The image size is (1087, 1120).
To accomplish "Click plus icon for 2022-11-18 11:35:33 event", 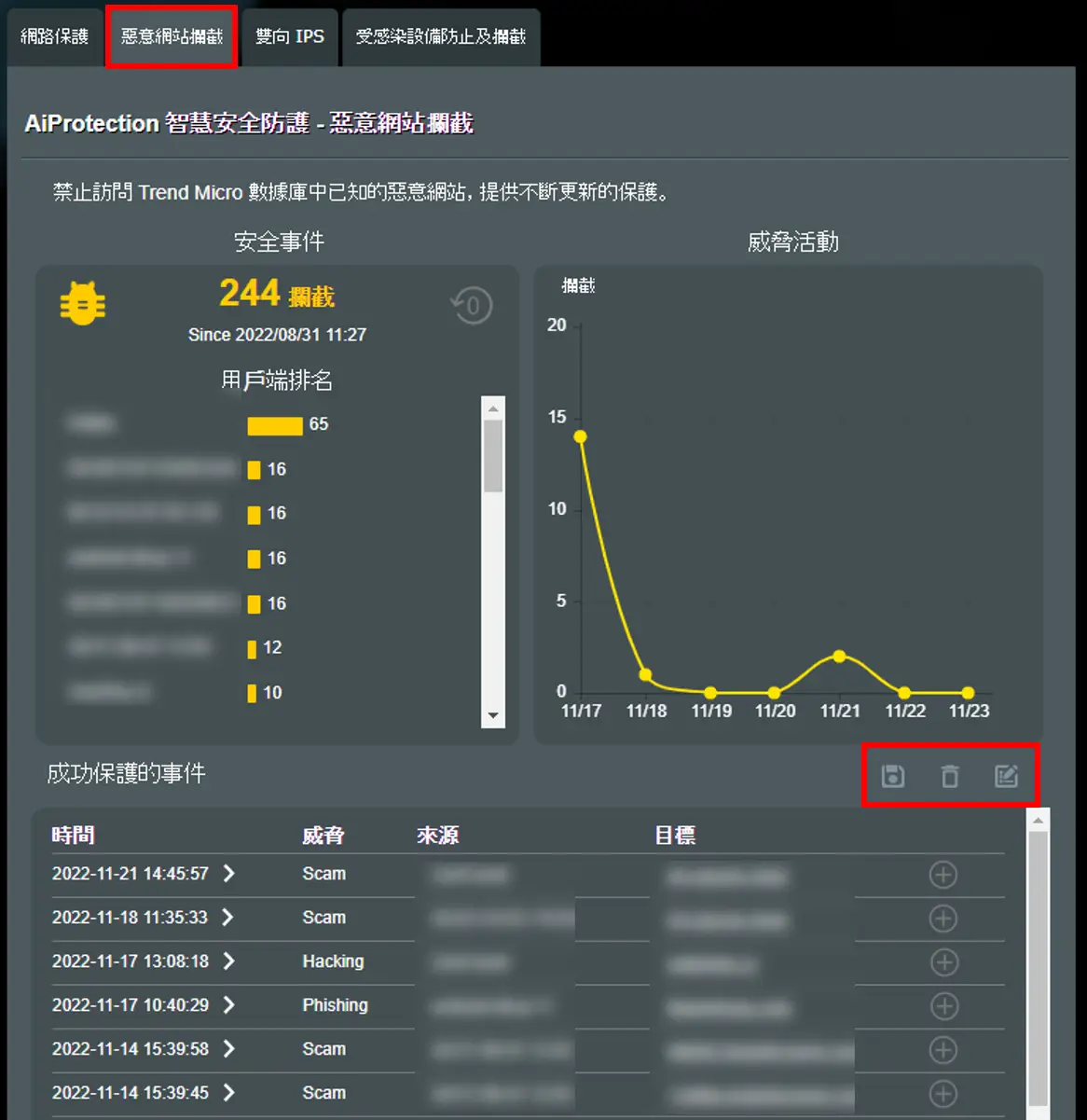I will click(x=943, y=919).
